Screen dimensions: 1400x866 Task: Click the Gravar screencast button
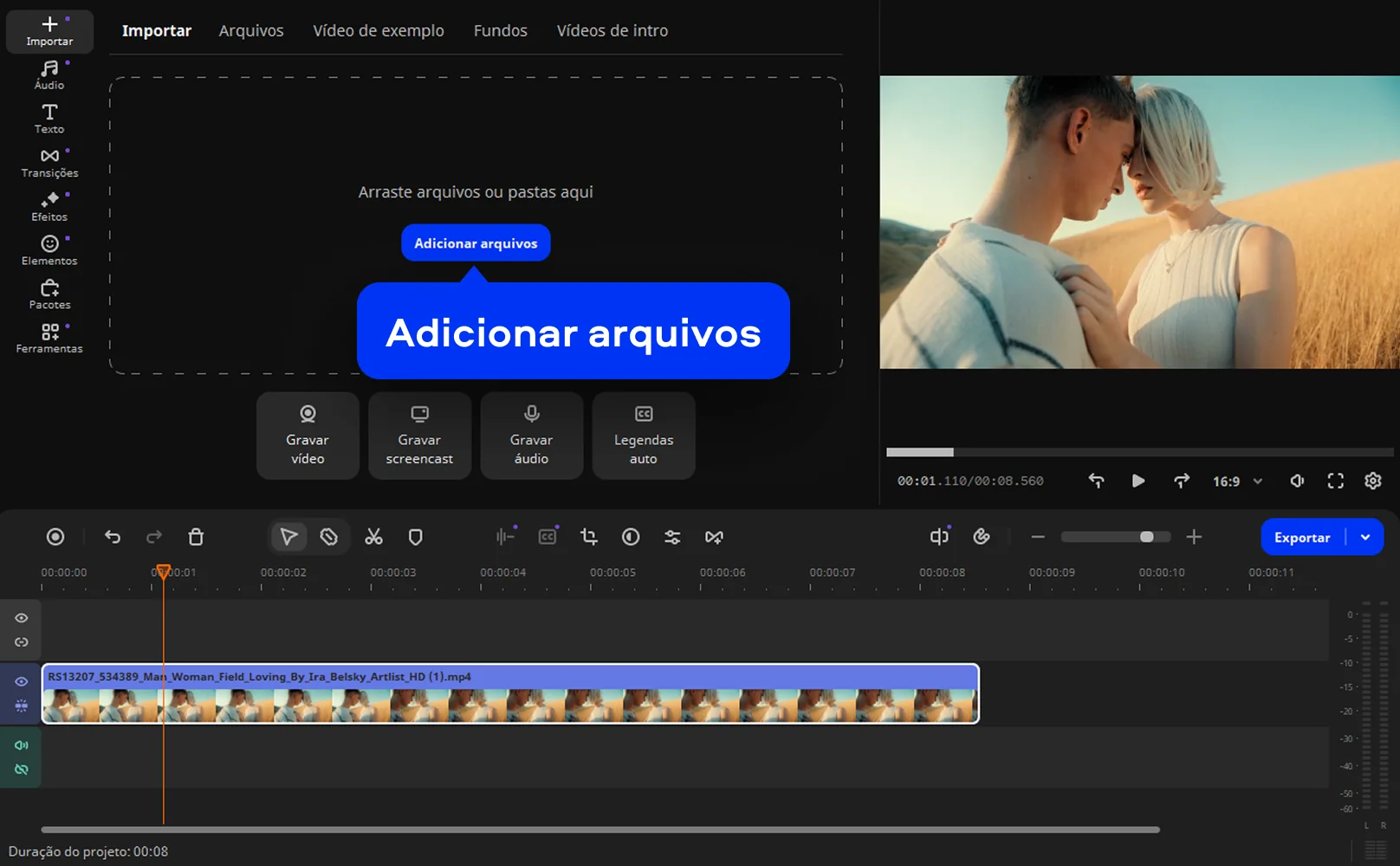(419, 436)
